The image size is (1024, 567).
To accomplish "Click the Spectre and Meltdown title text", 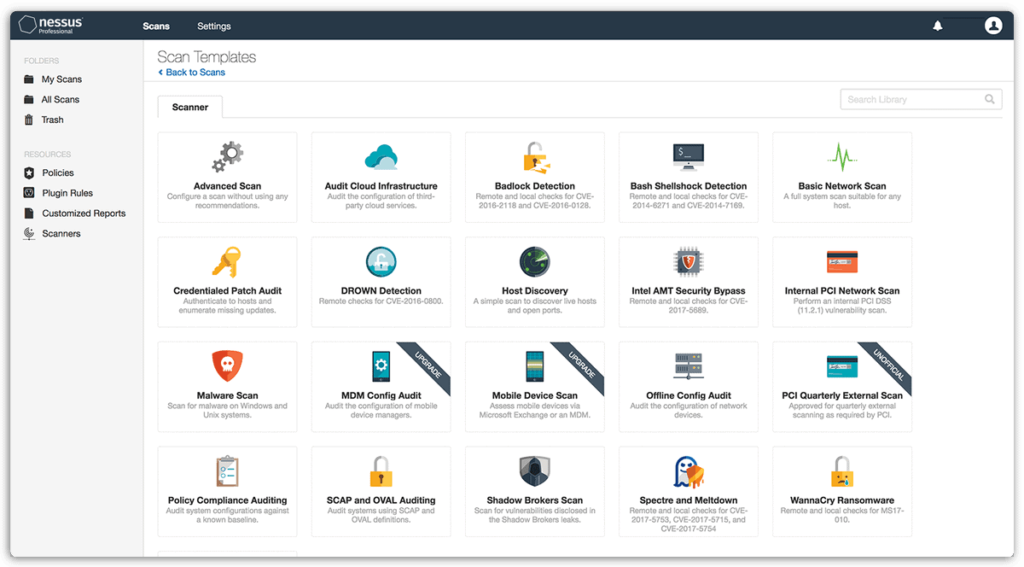I will click(x=688, y=500).
